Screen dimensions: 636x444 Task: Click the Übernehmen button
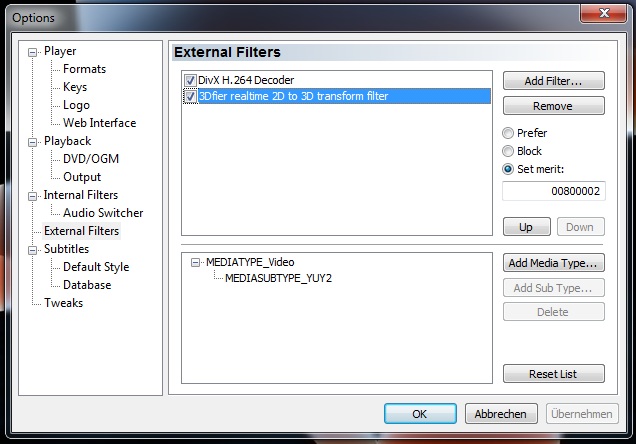click(582, 414)
